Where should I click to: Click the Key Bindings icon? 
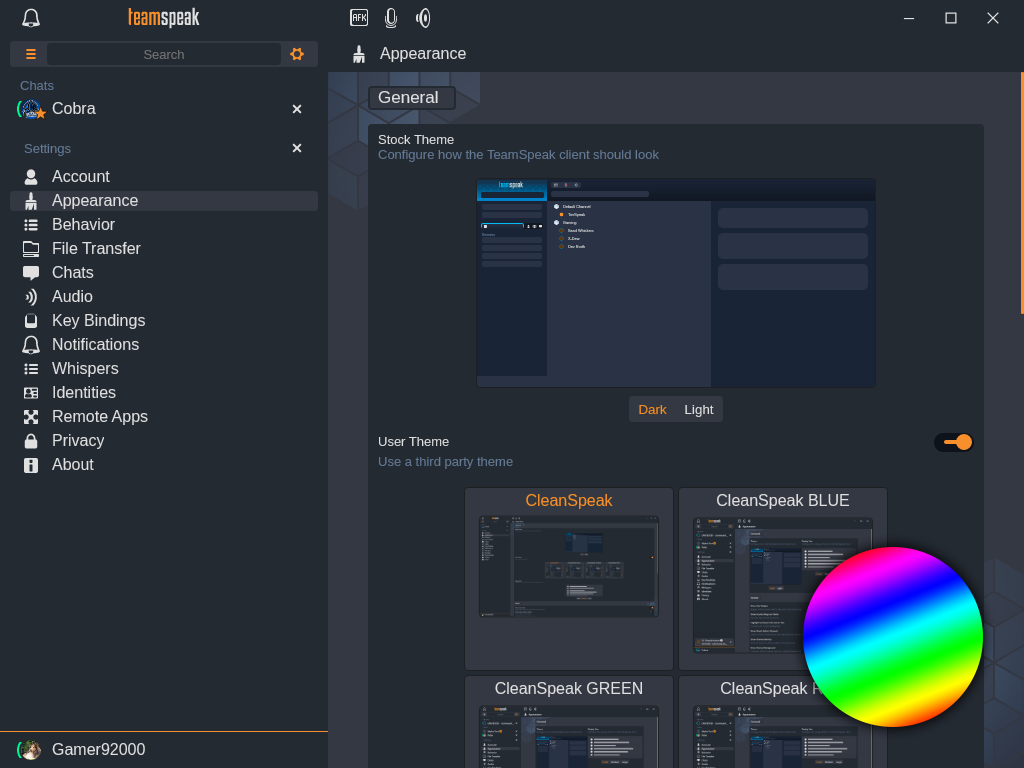31,321
